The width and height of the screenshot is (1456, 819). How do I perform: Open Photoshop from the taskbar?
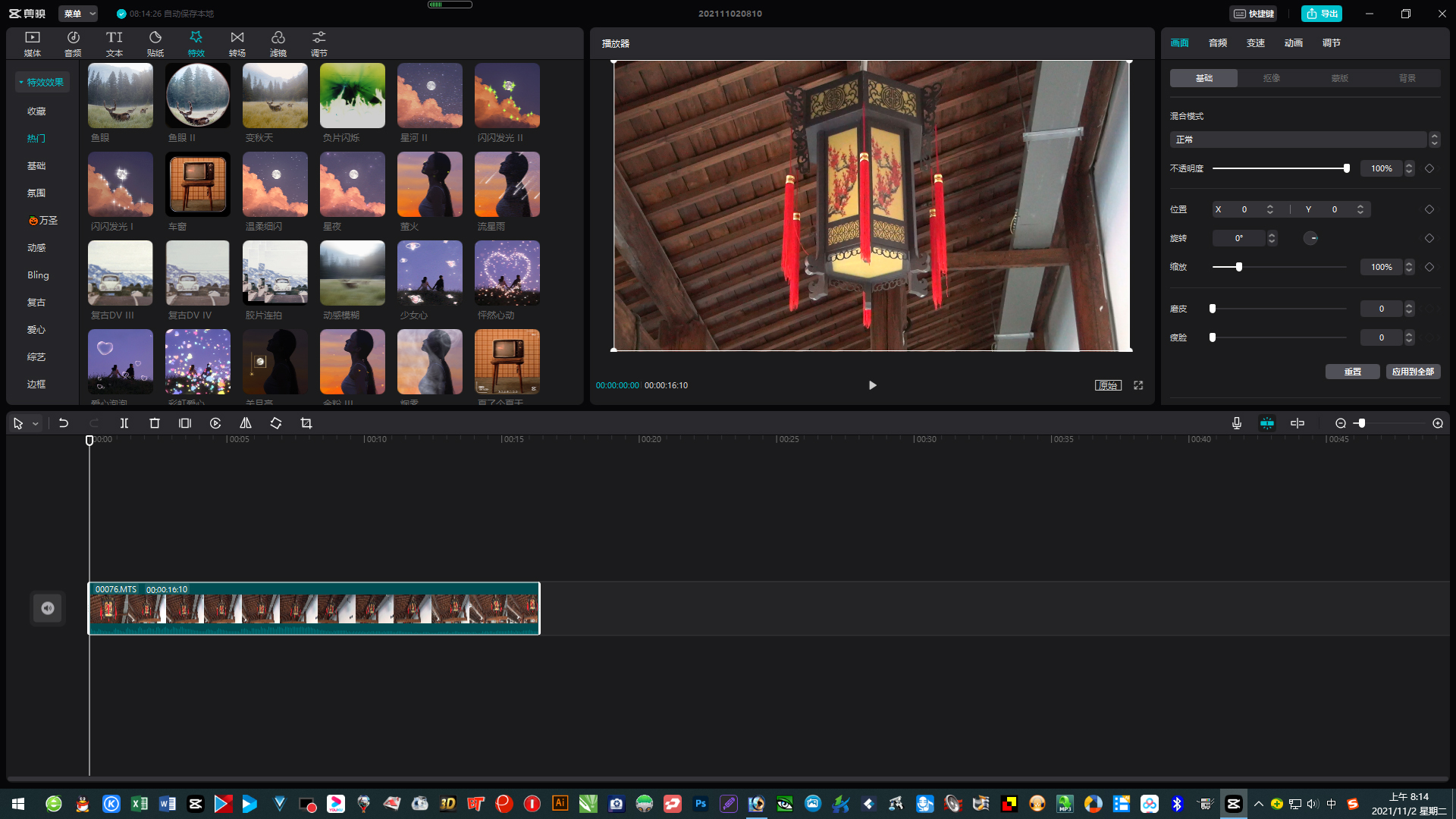pyautogui.click(x=701, y=804)
